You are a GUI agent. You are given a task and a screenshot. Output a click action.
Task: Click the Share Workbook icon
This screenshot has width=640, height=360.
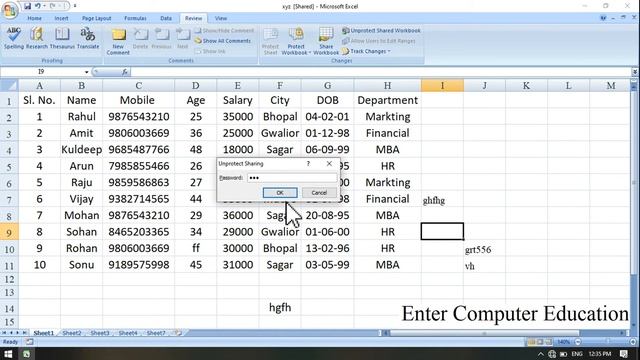click(x=326, y=42)
